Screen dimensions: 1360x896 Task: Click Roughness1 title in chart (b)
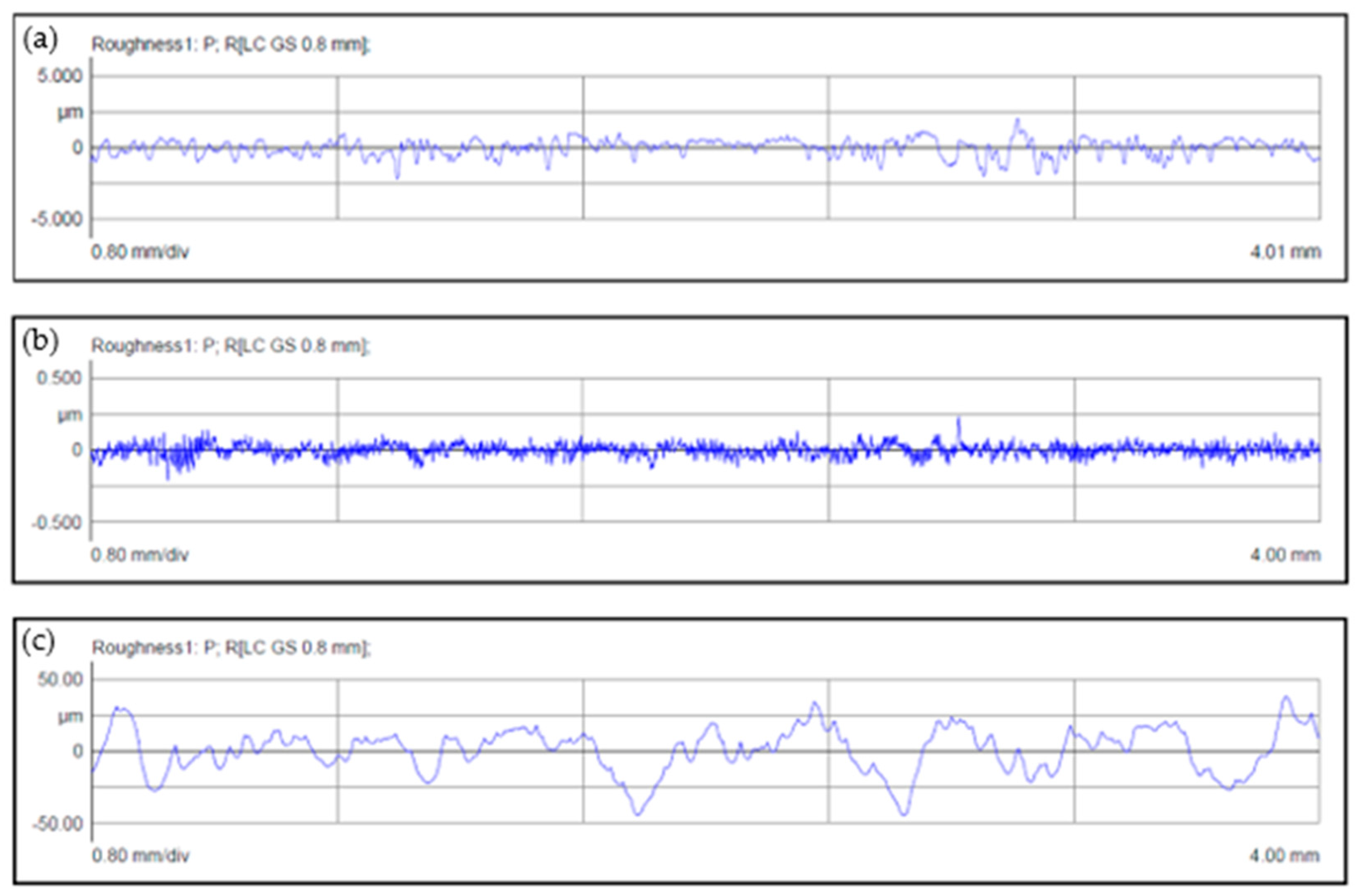point(231,346)
